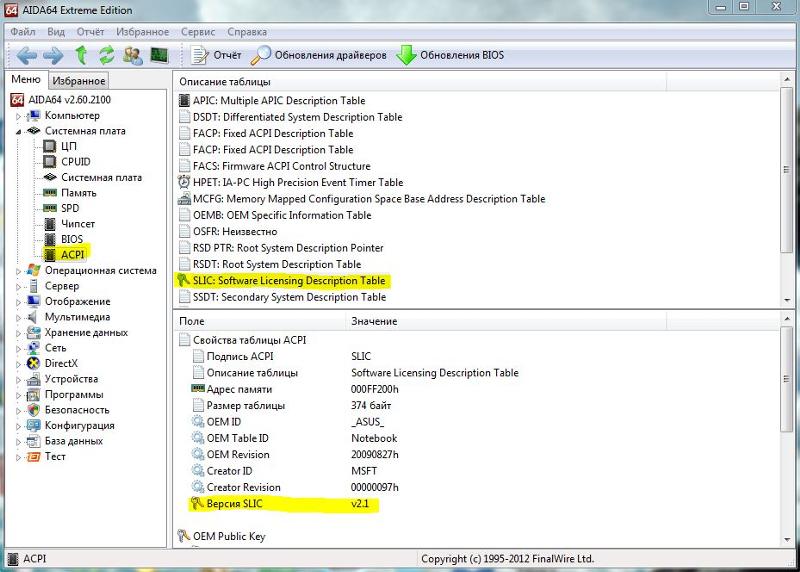
Task: Expand the Компьютер tree node
Action: (18, 116)
